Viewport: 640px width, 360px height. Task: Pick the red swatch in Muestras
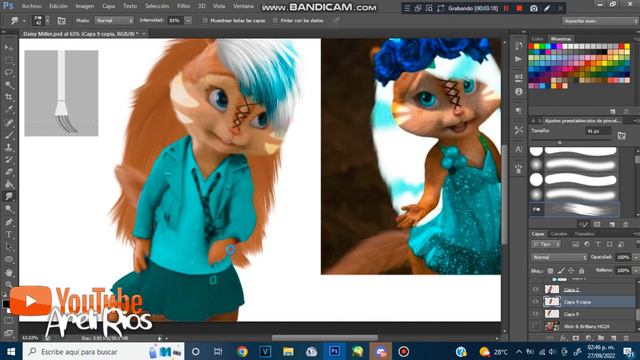point(531,47)
